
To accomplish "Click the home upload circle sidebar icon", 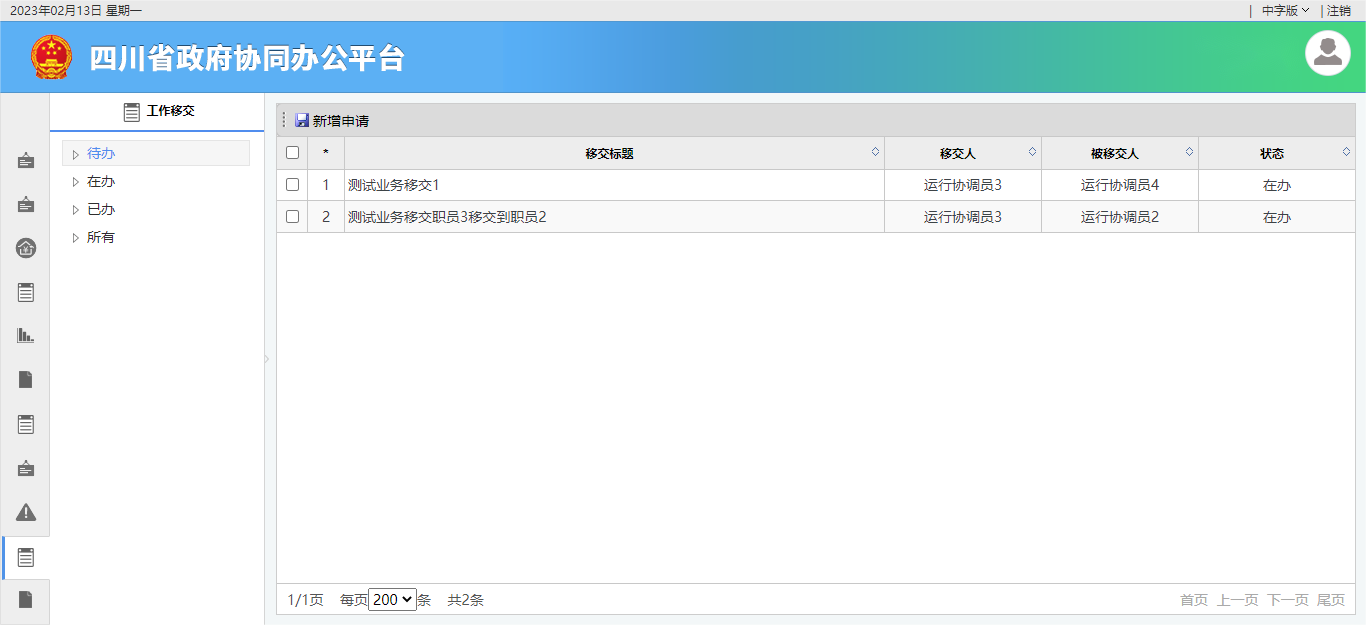I will tap(26, 248).
